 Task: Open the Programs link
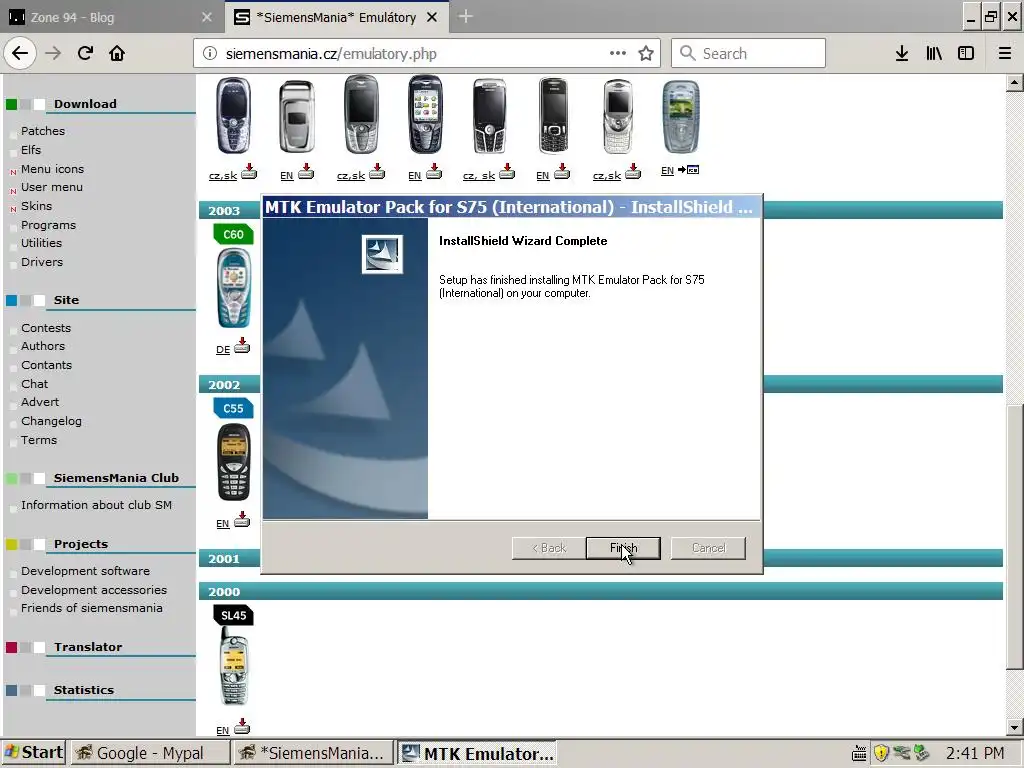click(48, 225)
